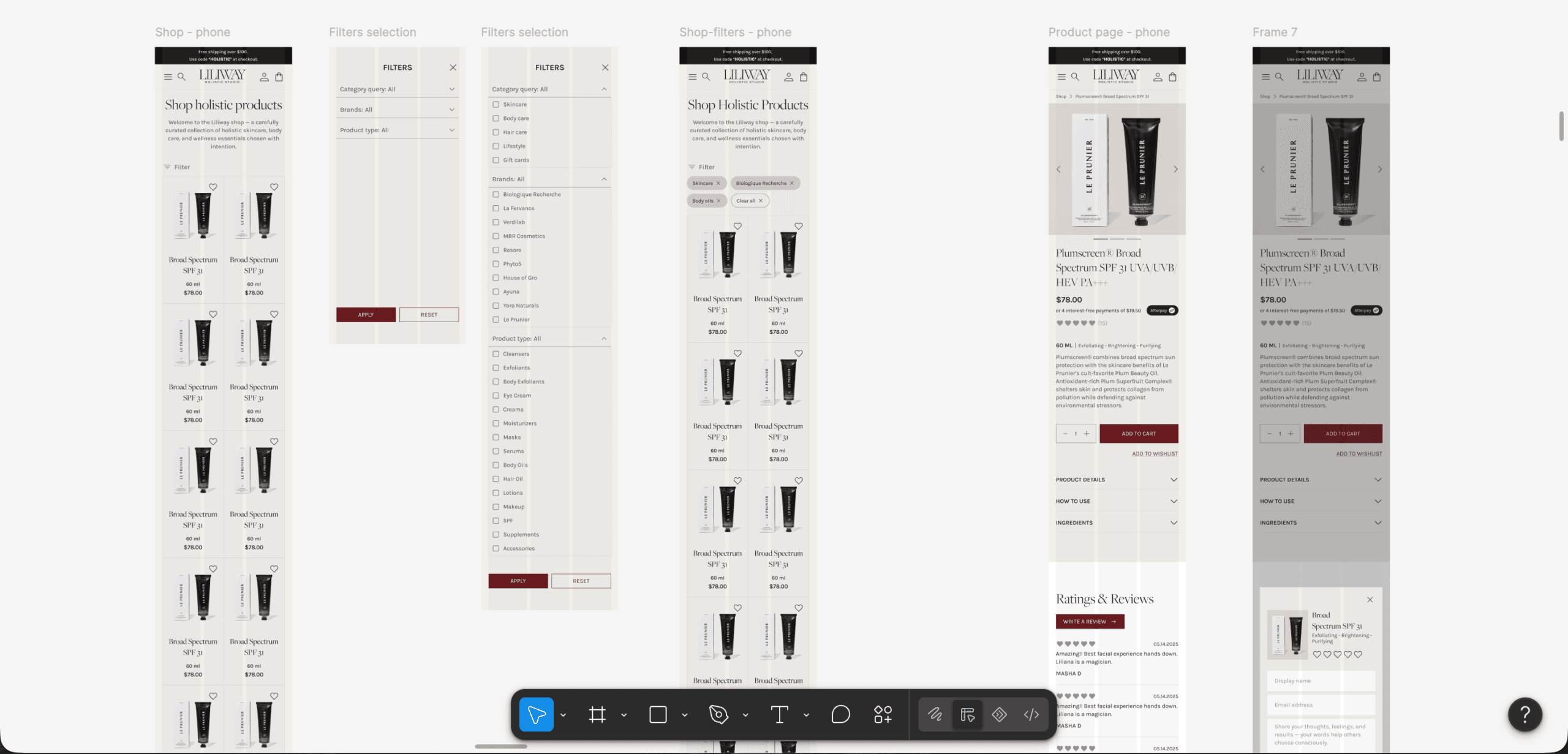Switch to Dev Mode code icon

(x=1031, y=714)
